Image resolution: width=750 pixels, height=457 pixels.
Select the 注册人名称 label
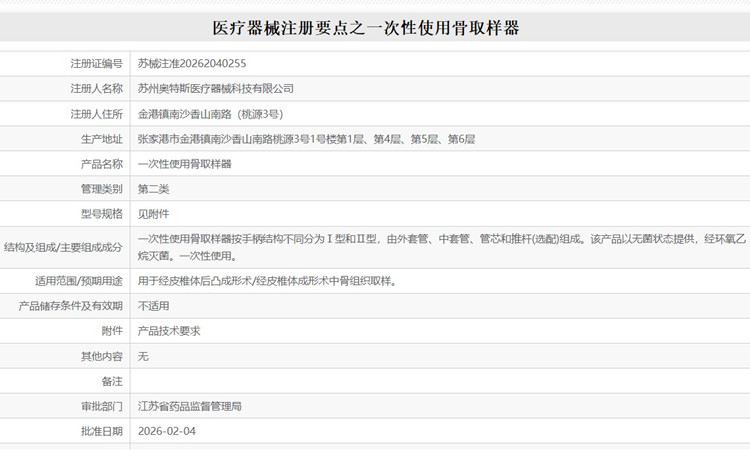[97, 88]
